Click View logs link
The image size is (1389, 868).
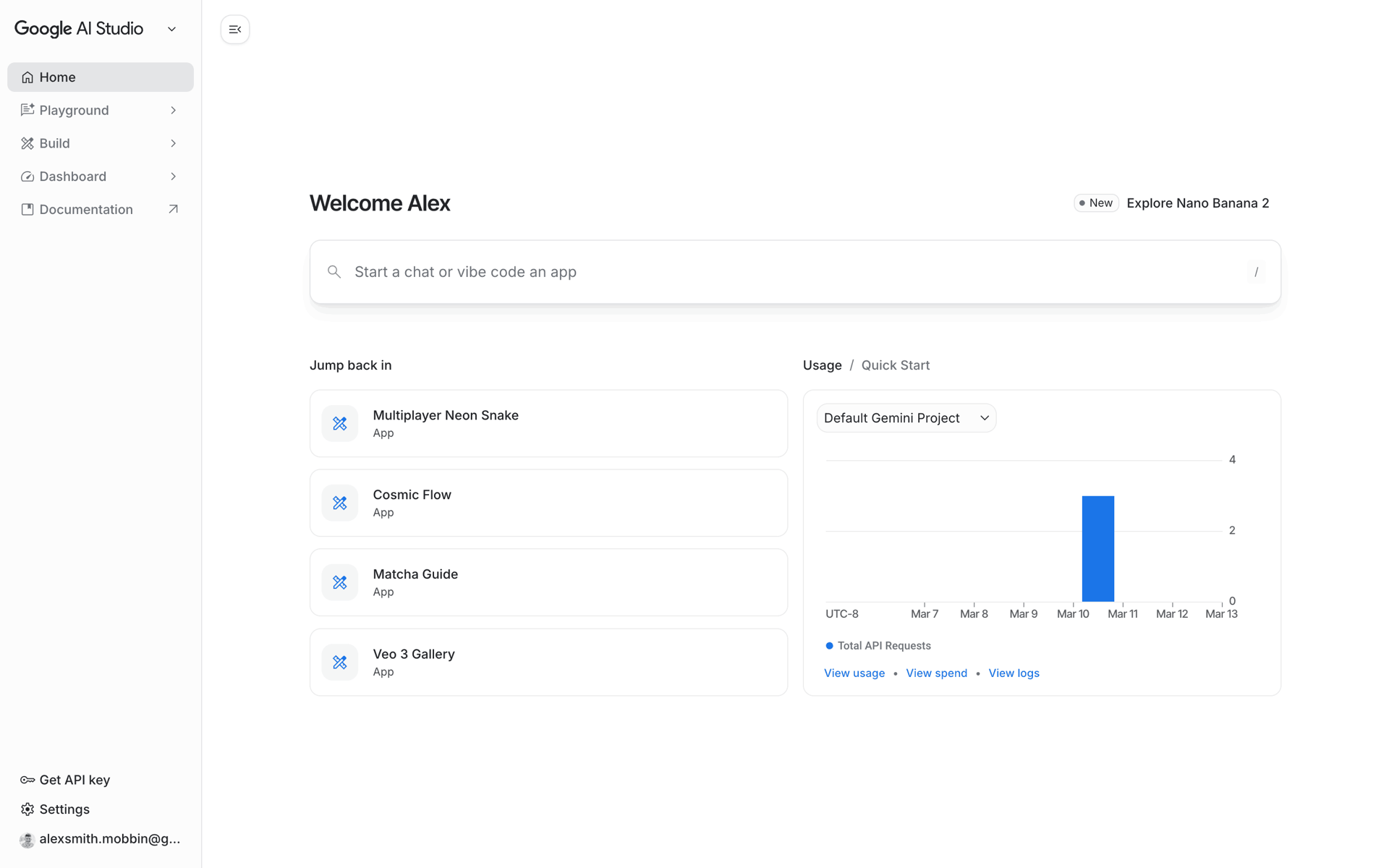point(1014,673)
